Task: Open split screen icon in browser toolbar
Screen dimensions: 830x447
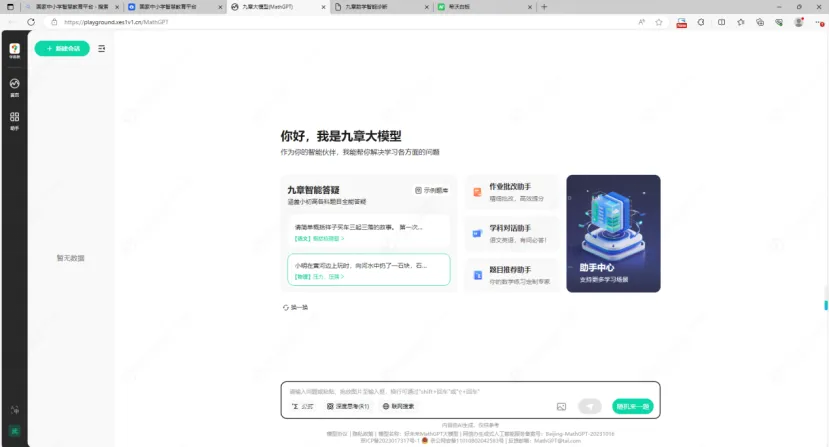Action: [x=721, y=22]
